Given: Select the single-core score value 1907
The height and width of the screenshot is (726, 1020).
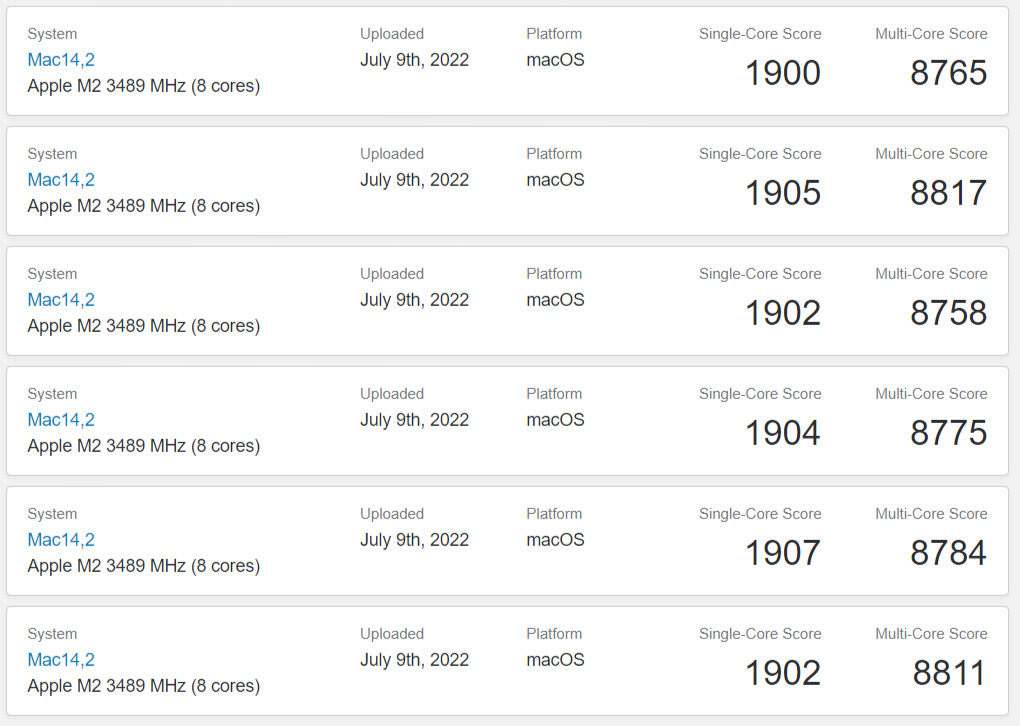Looking at the screenshot, I should click(x=783, y=553).
